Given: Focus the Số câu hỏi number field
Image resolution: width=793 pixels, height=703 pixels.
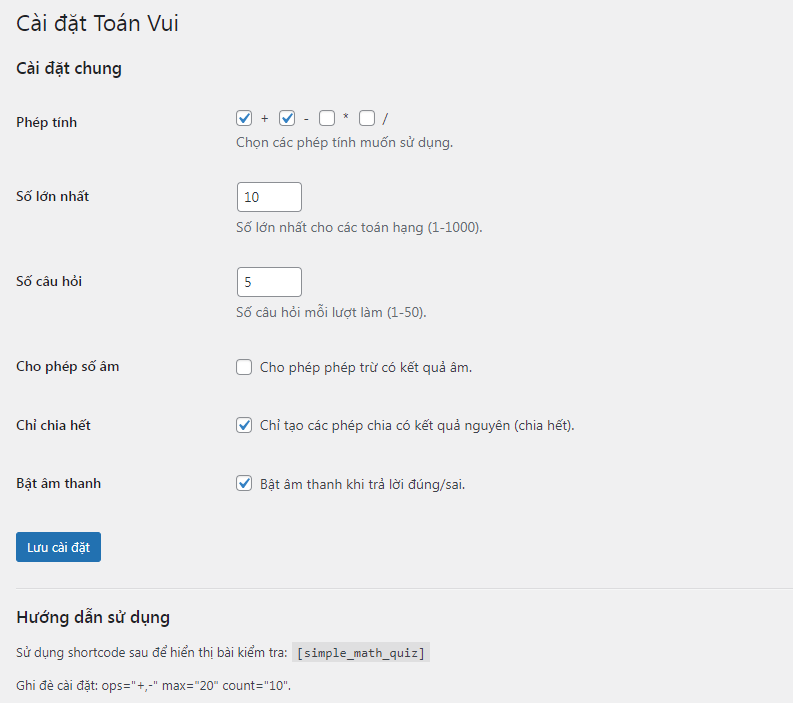Looking at the screenshot, I should 269,282.
